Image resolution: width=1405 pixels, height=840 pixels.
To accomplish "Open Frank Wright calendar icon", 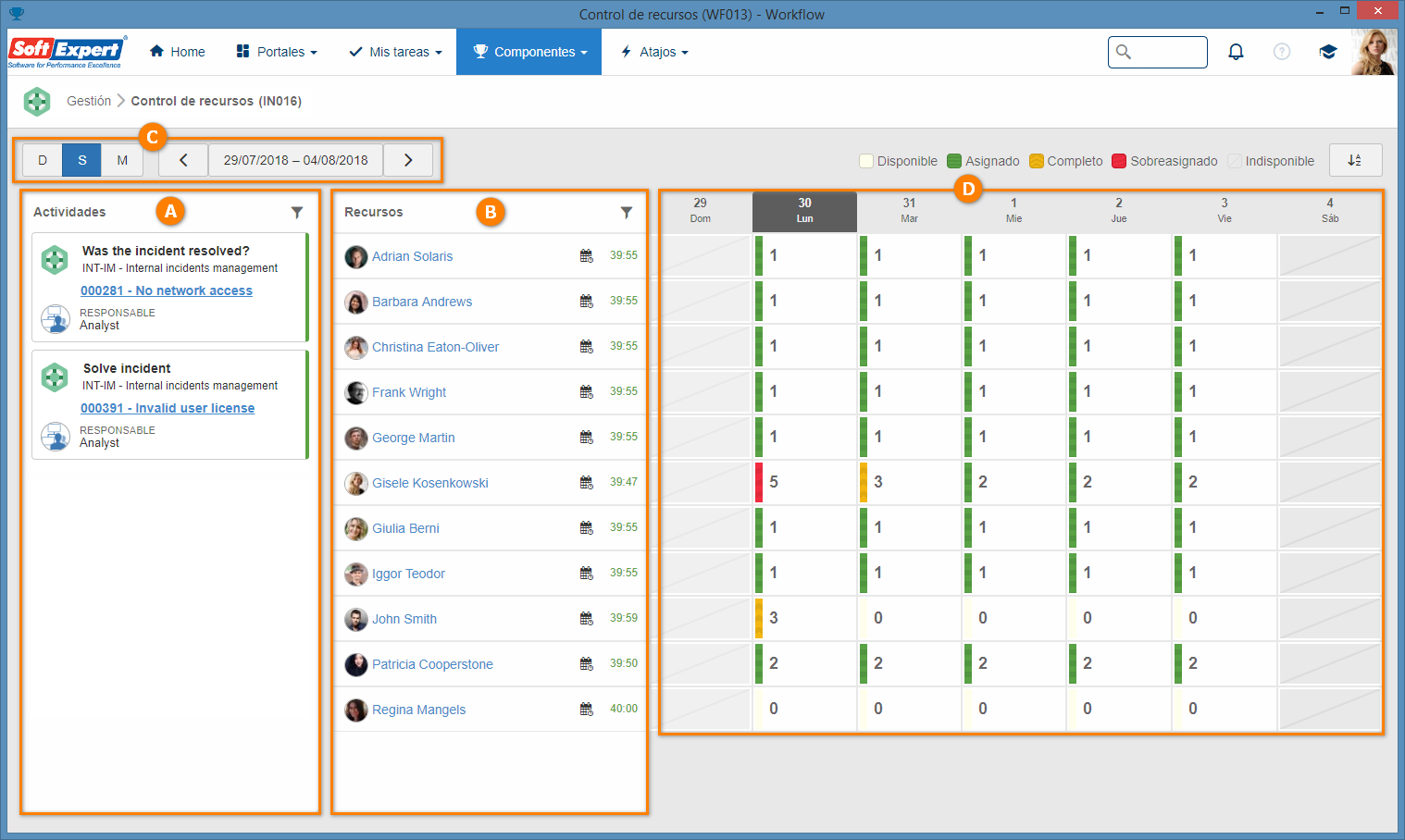I will point(587,392).
